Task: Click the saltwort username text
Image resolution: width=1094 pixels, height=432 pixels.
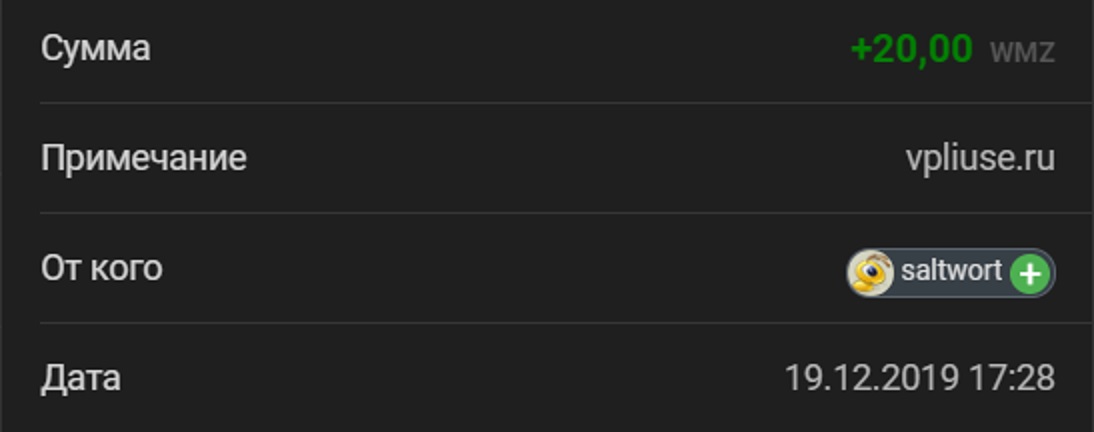Action: pos(951,270)
